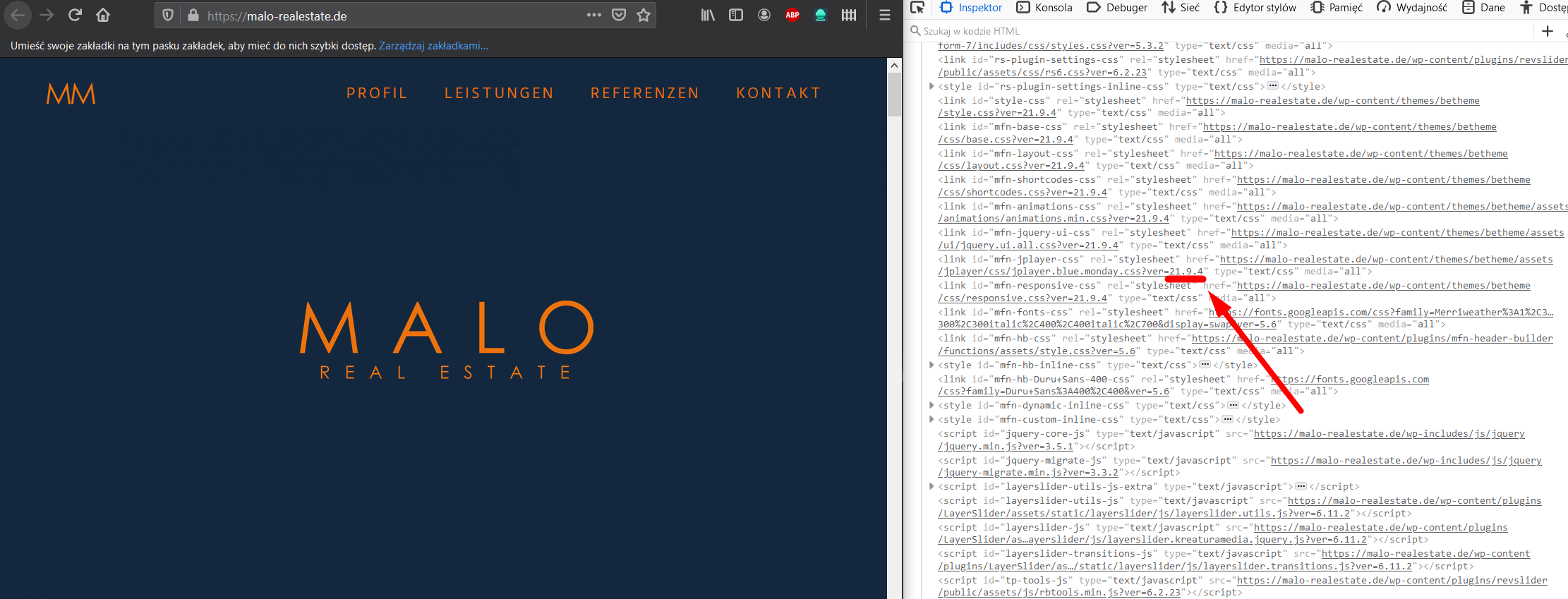This screenshot has height=599, width=1568.
Task: Click the MALO Real Estate hero logo
Action: point(447,339)
